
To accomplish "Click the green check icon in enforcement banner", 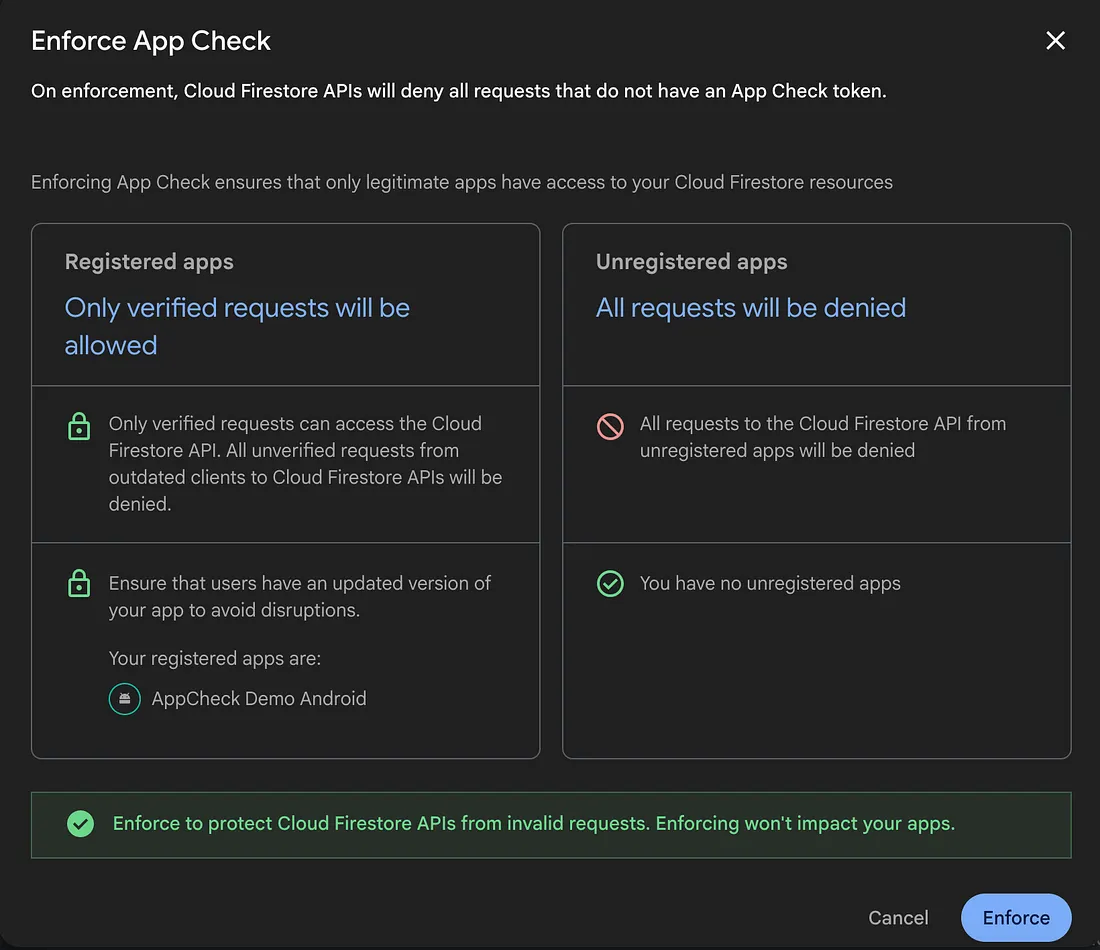I will coord(81,824).
